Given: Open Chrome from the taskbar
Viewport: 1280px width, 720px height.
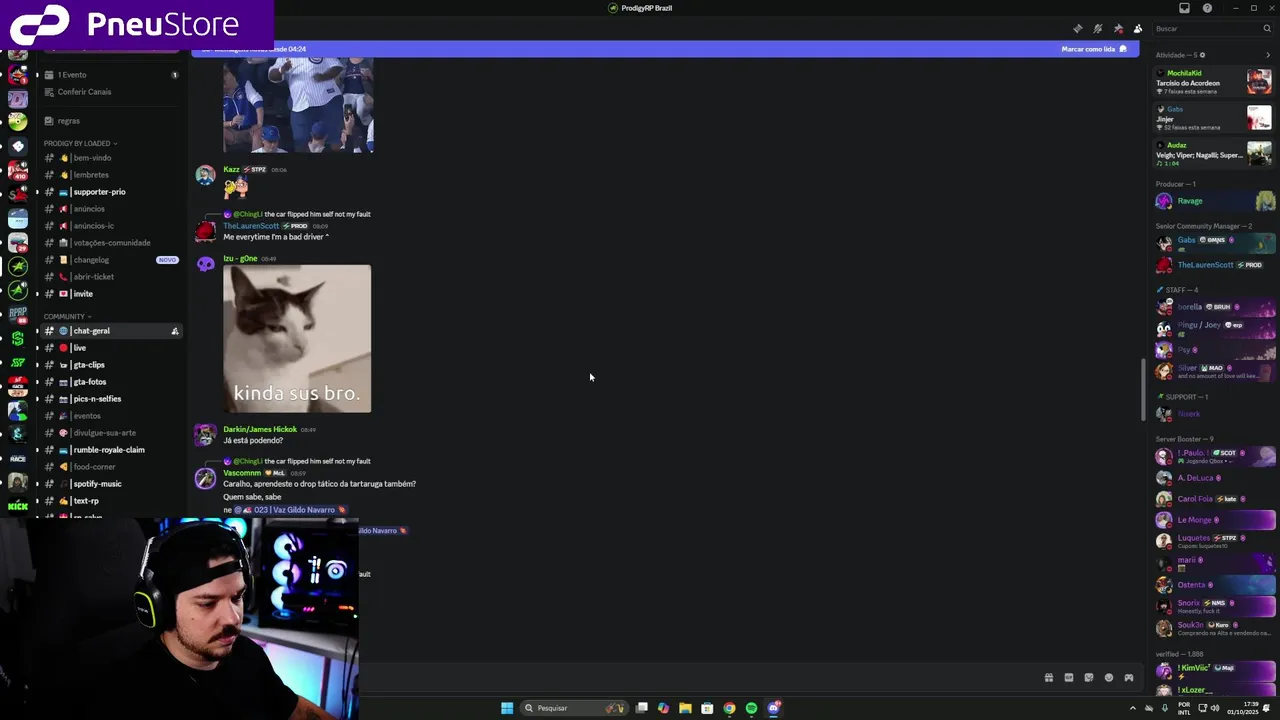Looking at the screenshot, I should [729, 708].
